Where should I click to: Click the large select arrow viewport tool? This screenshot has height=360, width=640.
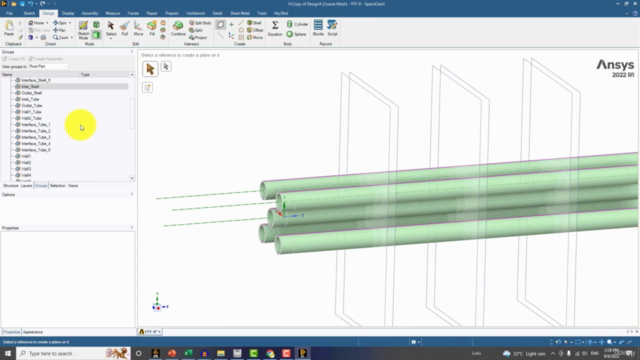(150, 69)
